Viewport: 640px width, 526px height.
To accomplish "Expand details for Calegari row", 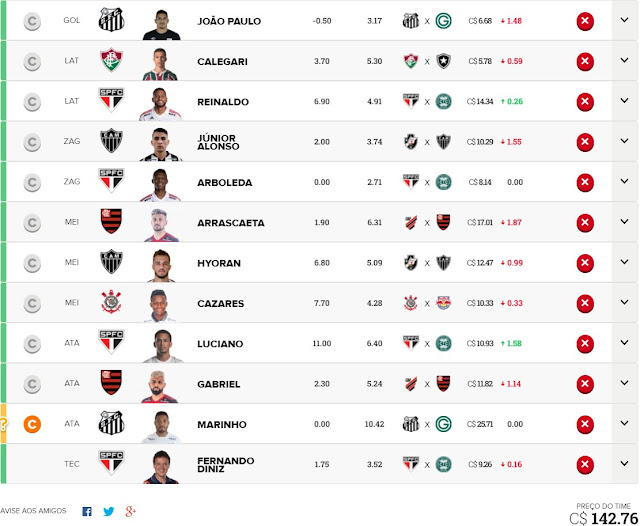I will tap(624, 60).
